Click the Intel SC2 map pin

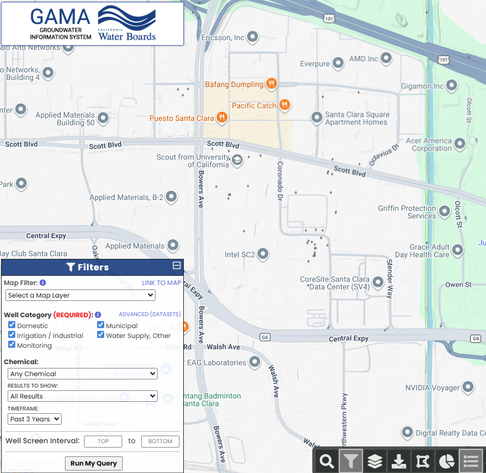click(263, 254)
